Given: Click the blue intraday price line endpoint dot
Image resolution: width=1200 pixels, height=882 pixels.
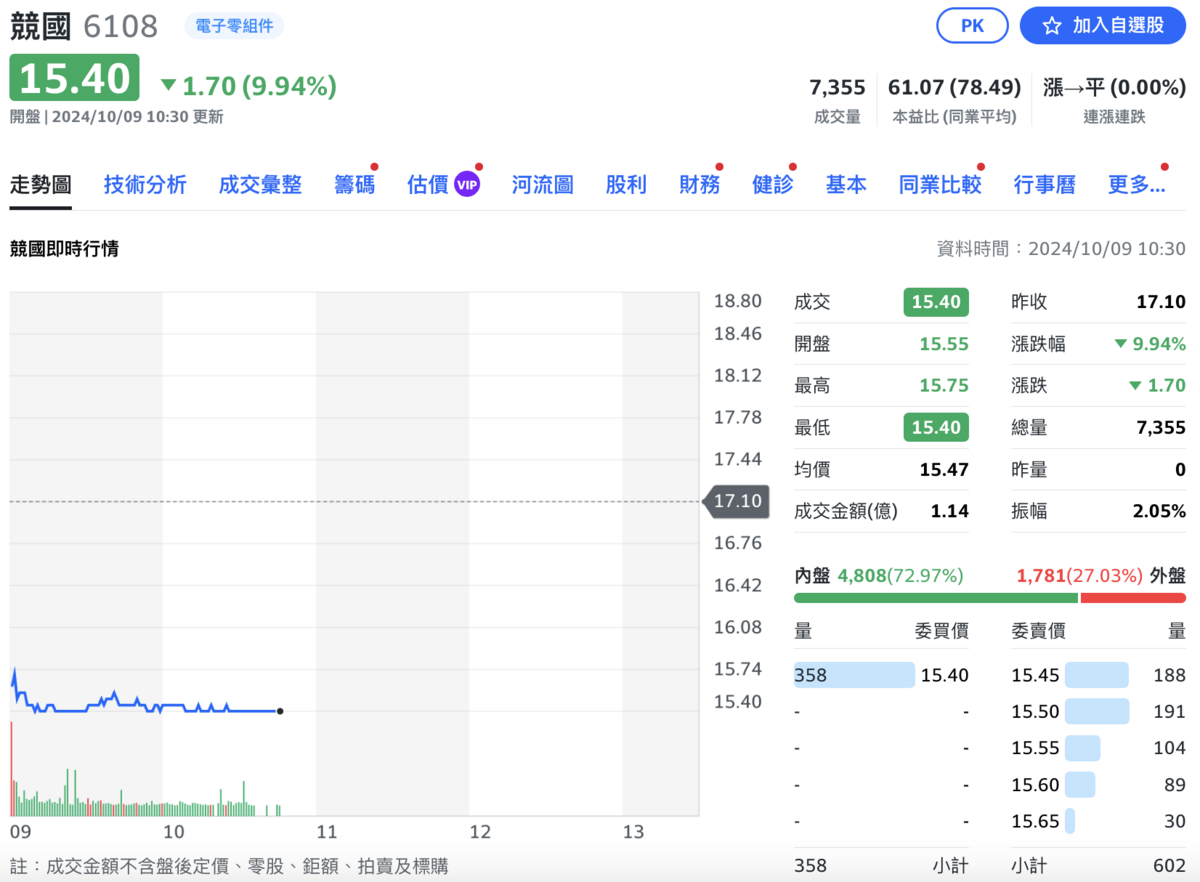Looking at the screenshot, I should pos(280,711).
